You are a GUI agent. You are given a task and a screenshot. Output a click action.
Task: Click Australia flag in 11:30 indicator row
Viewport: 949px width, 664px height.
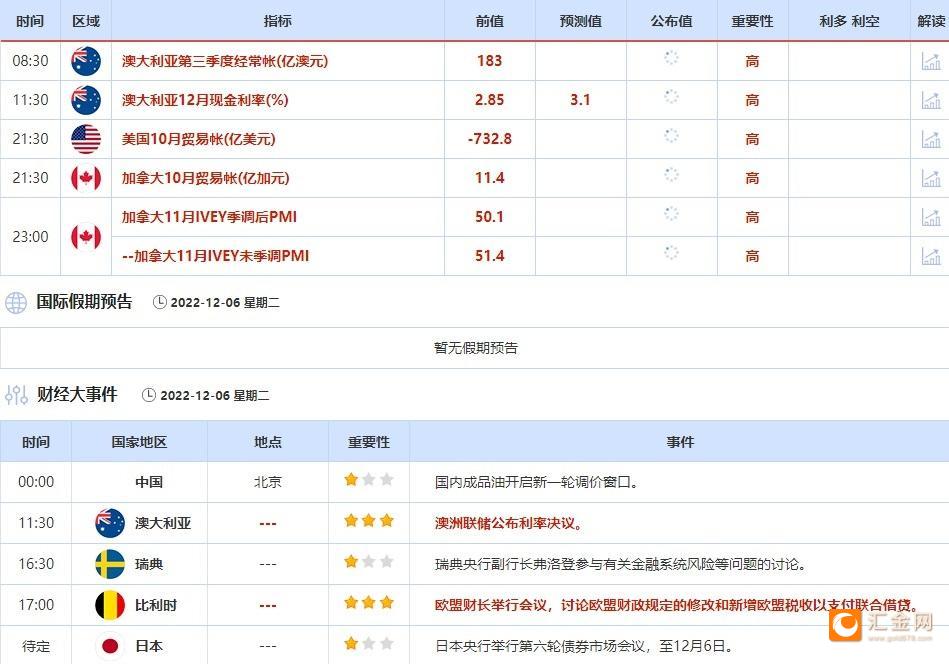click(x=86, y=100)
